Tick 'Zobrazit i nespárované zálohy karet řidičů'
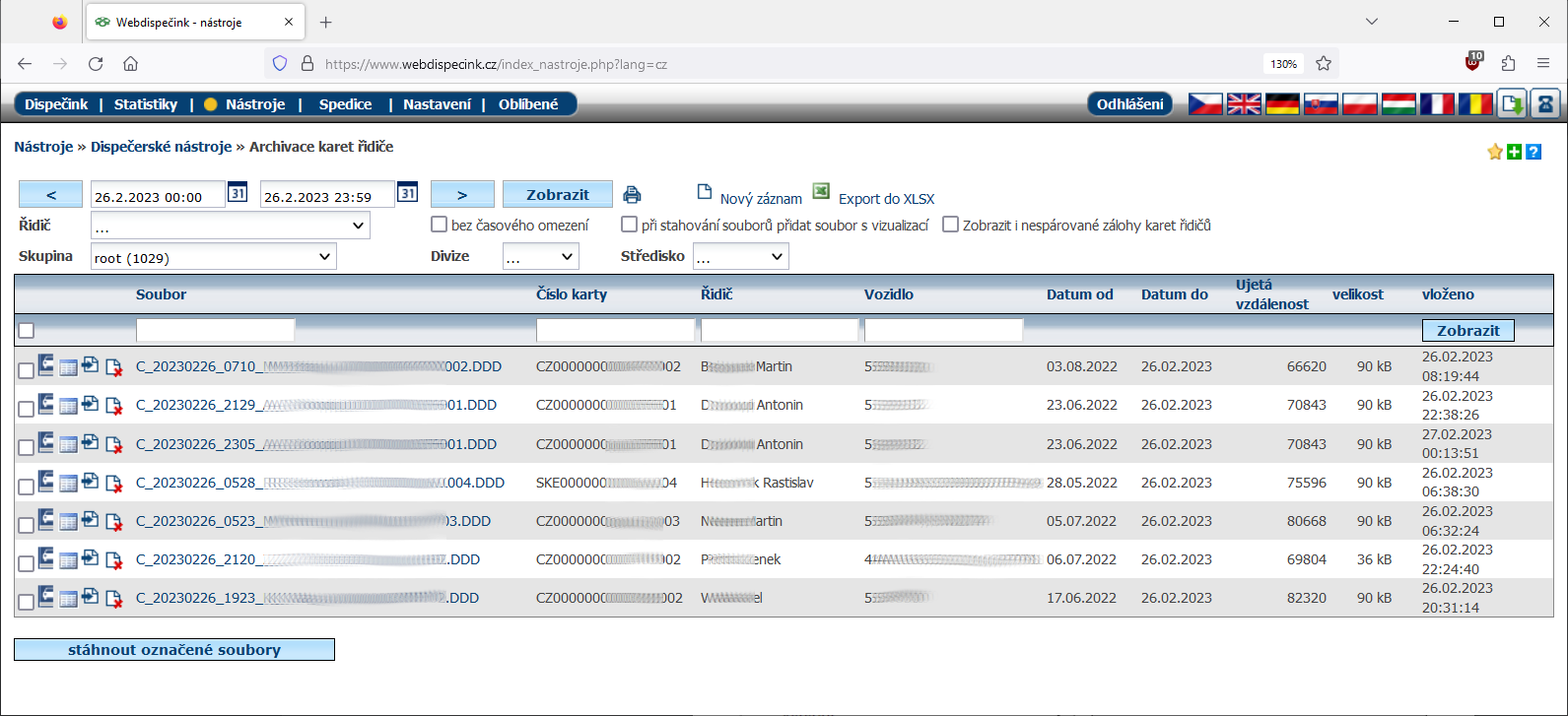 pyautogui.click(x=950, y=225)
